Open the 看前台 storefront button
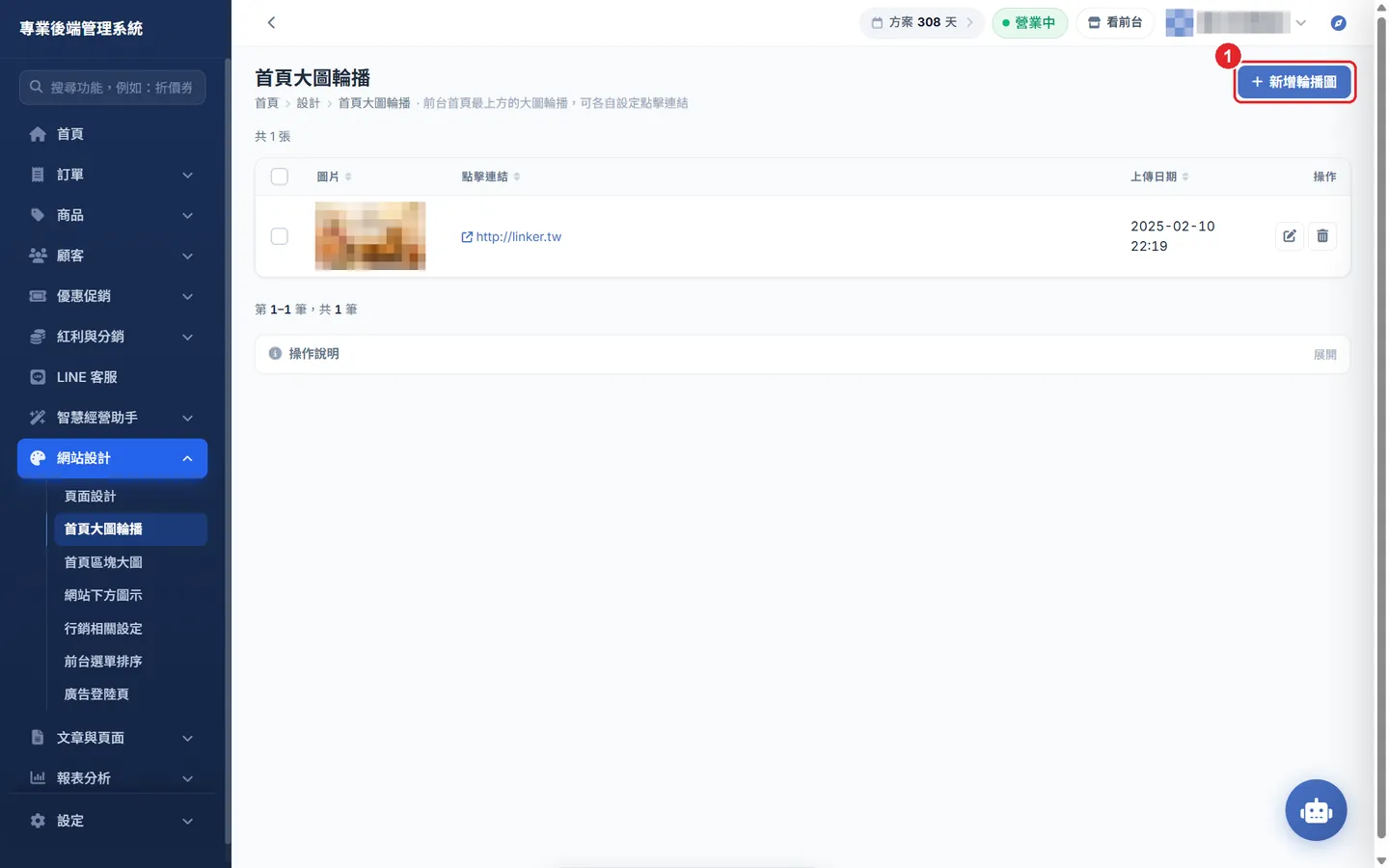The image size is (1389, 868). click(1115, 22)
